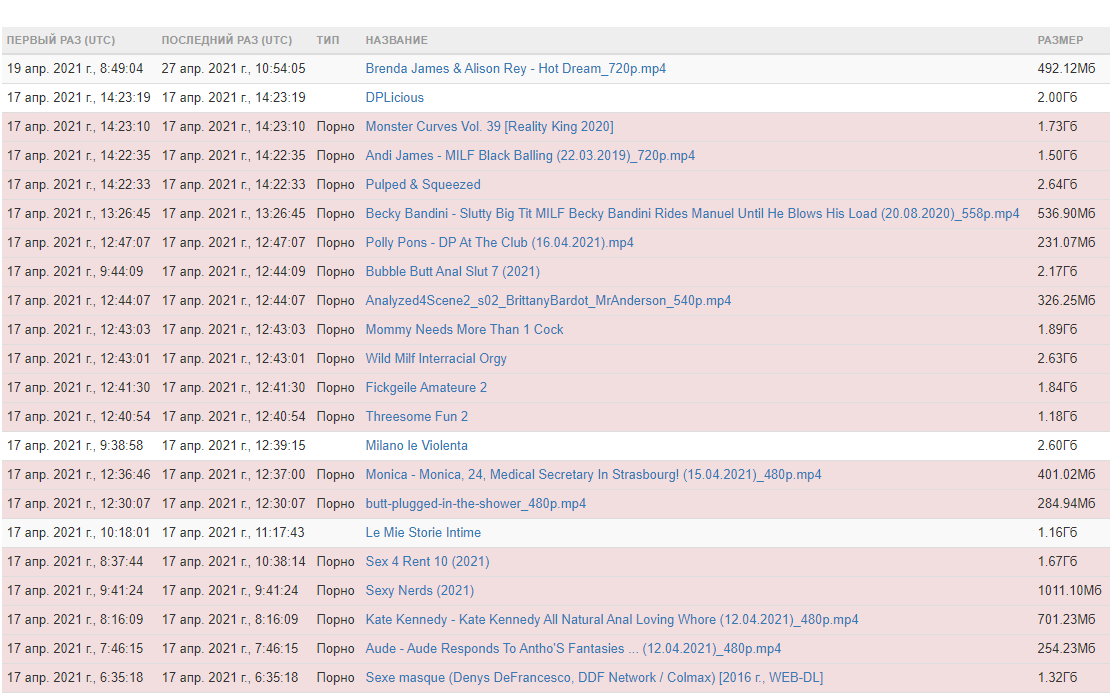Open the 'Sexe masque (Denys DeFrancesco...)' link
This screenshot has height=693, width=1116.
(x=594, y=677)
